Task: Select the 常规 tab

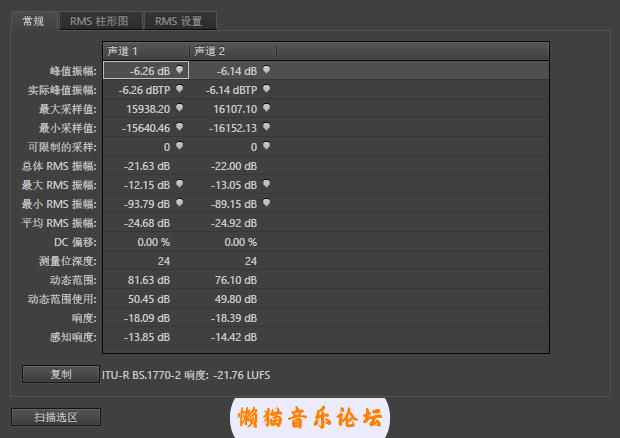Action: point(33,20)
